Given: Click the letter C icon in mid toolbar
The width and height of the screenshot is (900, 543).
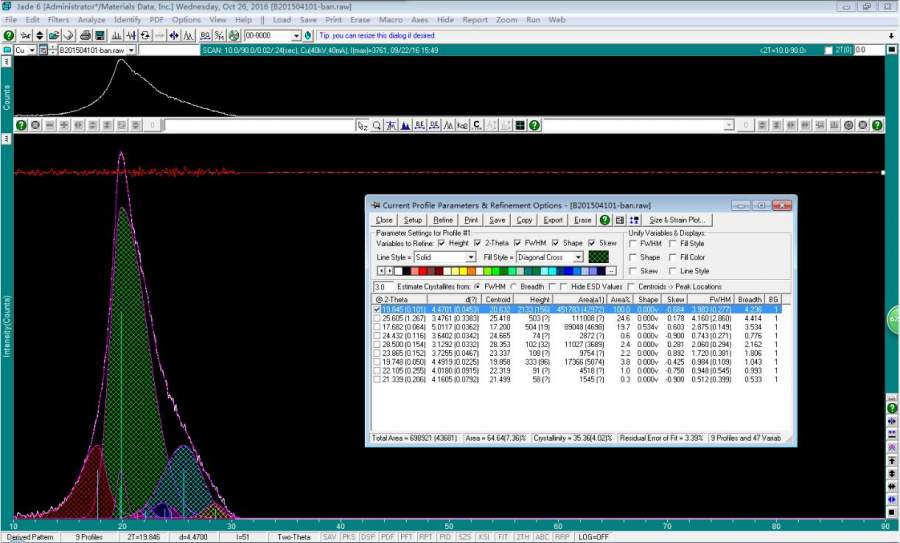Looking at the screenshot, I should [477, 125].
